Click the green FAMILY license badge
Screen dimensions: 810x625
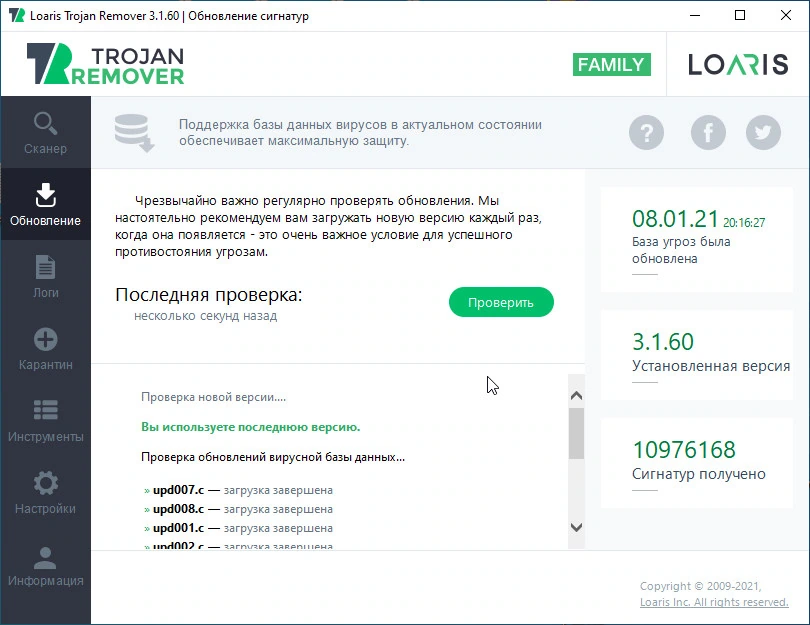point(612,65)
